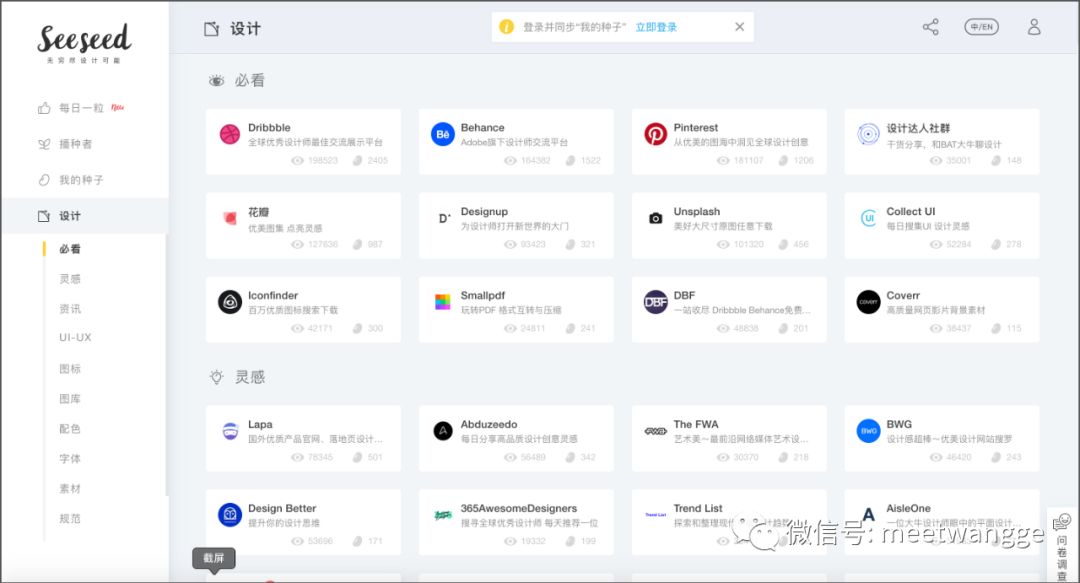Open 每日一粒 in the sidebar
Image resolution: width=1080 pixels, height=583 pixels.
tap(81, 108)
